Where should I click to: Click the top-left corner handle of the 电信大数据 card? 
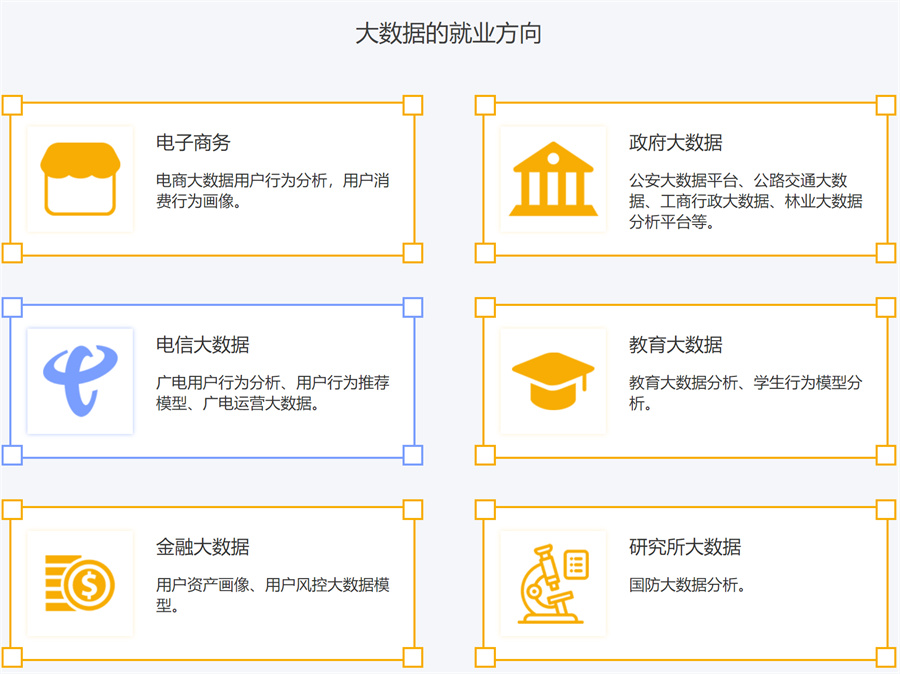(12, 305)
